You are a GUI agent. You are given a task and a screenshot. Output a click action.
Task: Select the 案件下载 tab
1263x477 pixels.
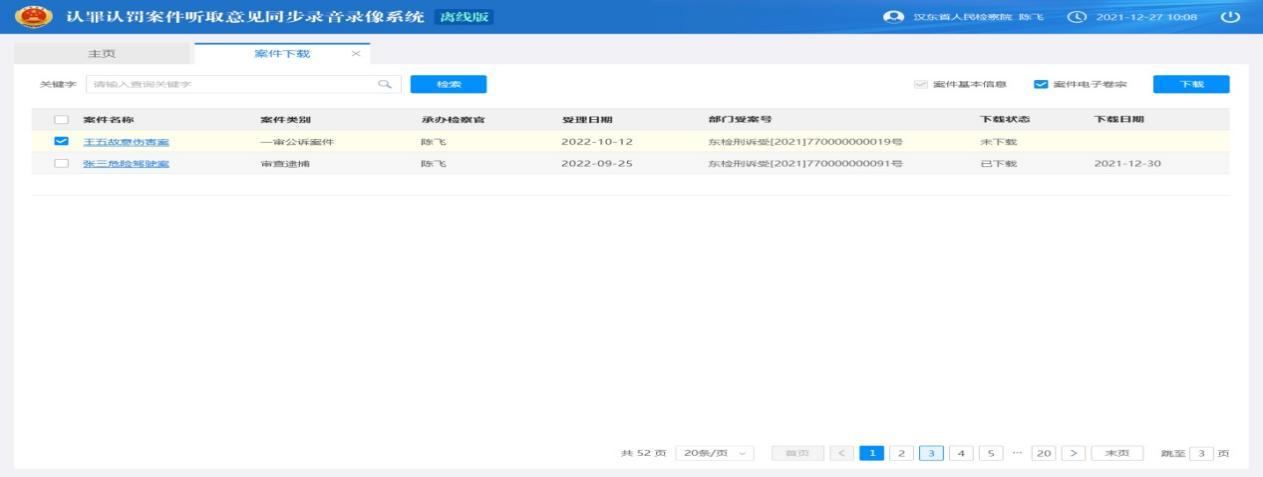tap(283, 54)
